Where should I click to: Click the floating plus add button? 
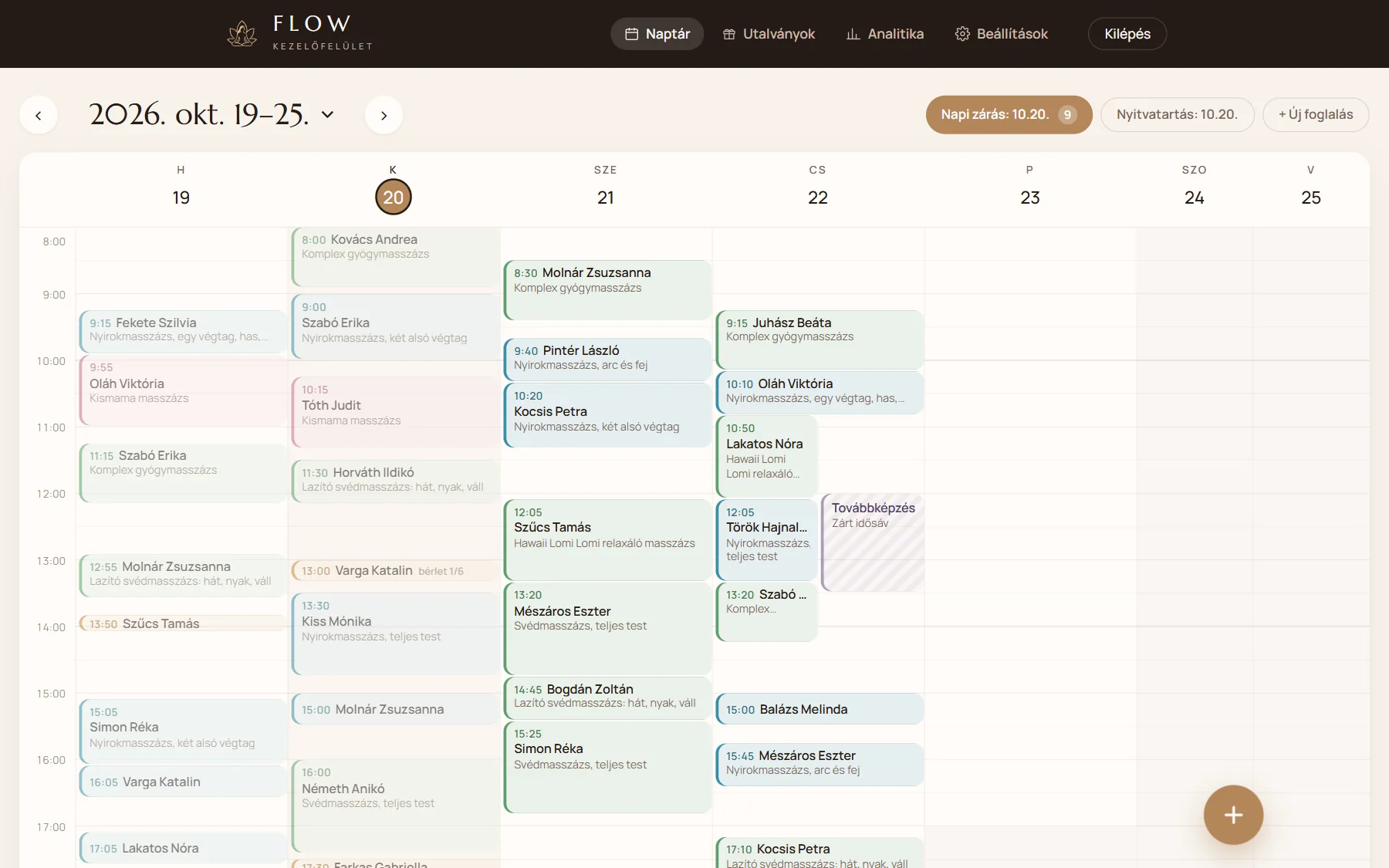point(1233,815)
